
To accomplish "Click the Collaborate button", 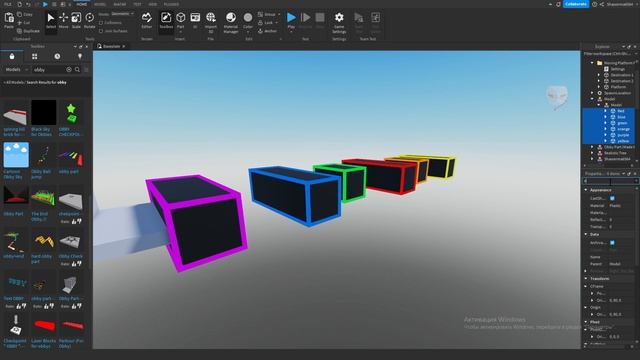I will [x=576, y=4].
